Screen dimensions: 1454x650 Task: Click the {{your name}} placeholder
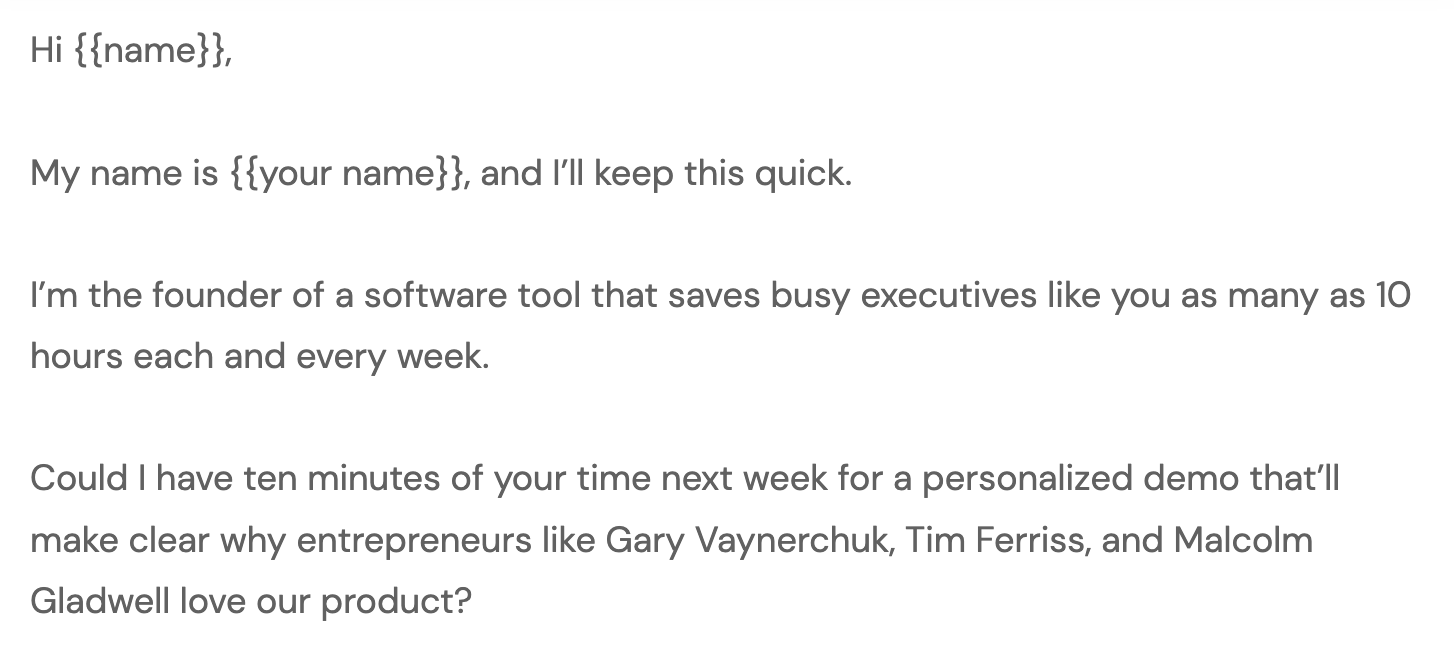click(x=347, y=174)
